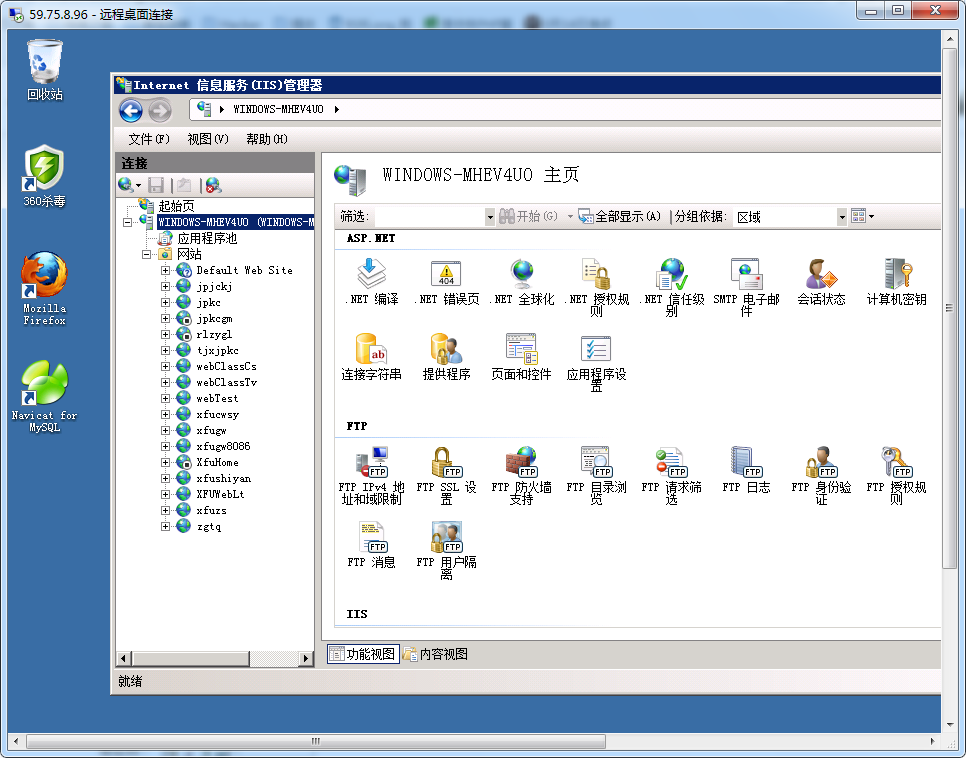
Task: Expand the xfugw8086 site node
Action: click(165, 446)
